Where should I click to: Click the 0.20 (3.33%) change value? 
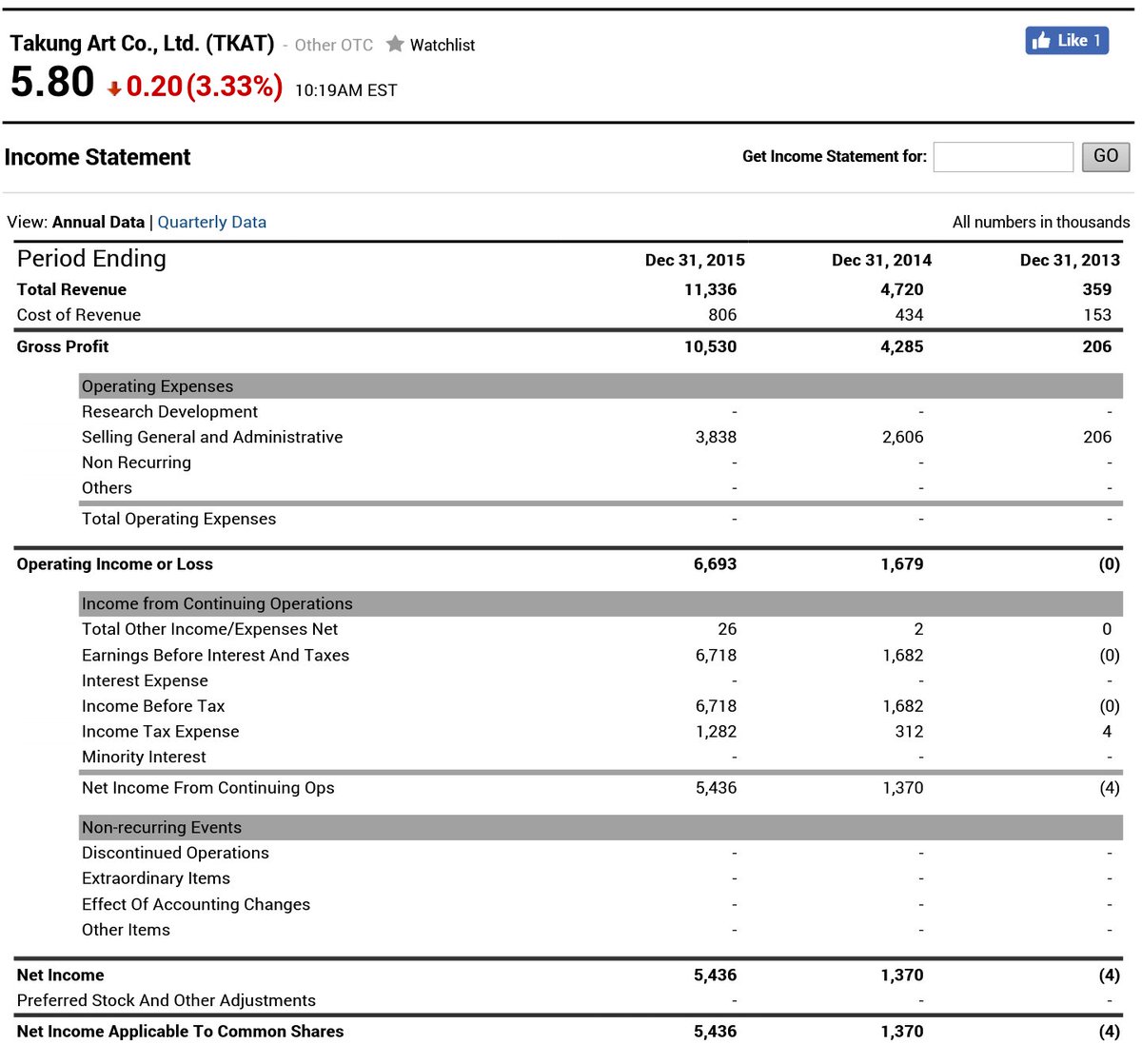204,86
